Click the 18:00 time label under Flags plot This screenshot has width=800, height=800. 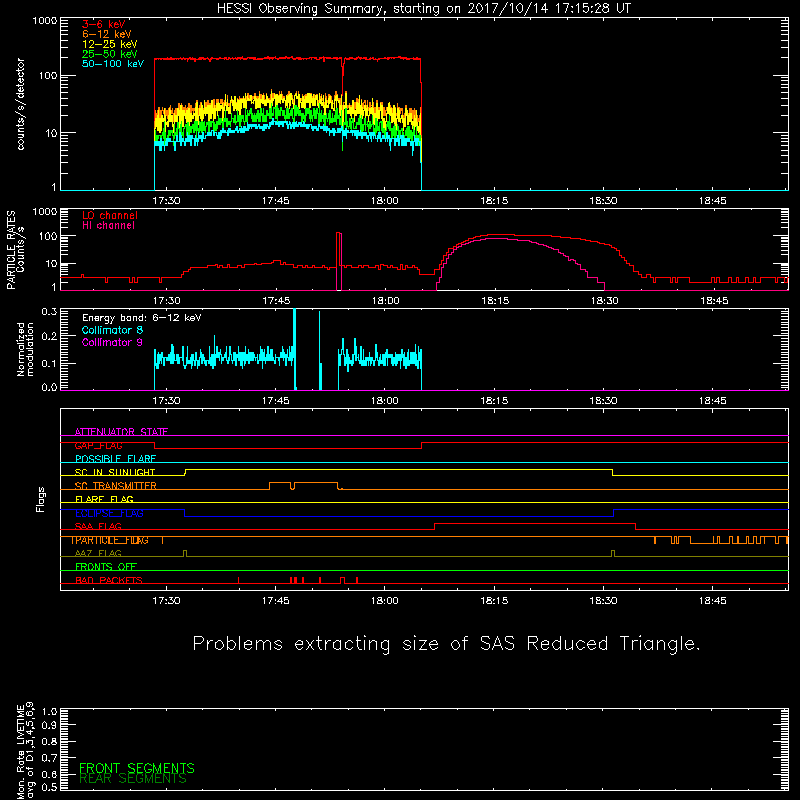click(385, 601)
